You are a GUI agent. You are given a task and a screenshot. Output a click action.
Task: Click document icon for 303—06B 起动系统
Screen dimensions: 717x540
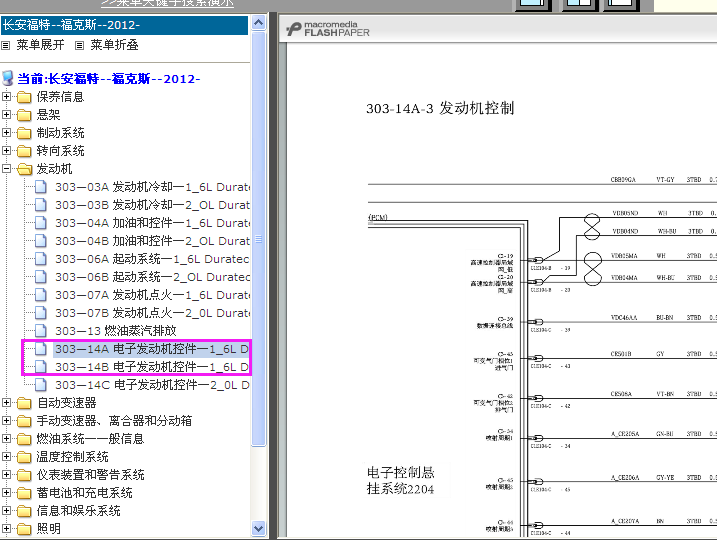click(x=41, y=277)
